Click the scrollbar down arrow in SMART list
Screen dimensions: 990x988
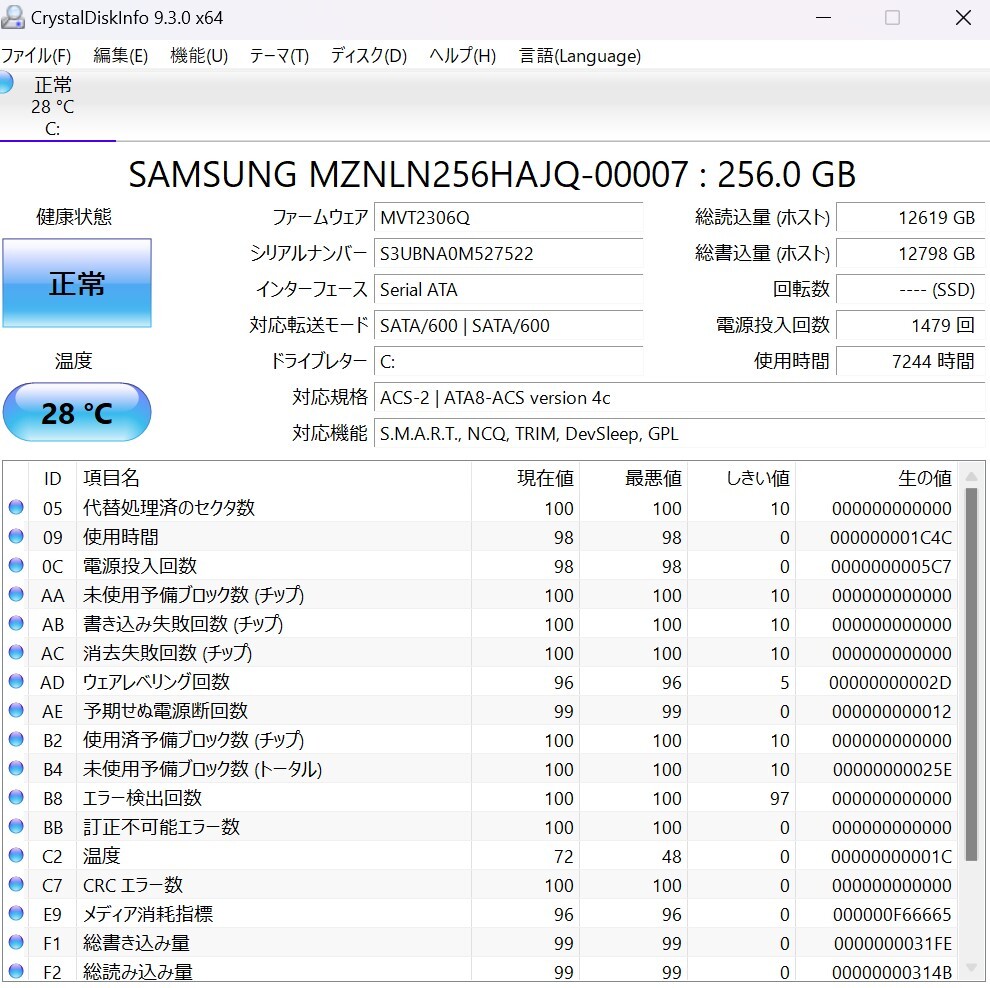point(972,968)
